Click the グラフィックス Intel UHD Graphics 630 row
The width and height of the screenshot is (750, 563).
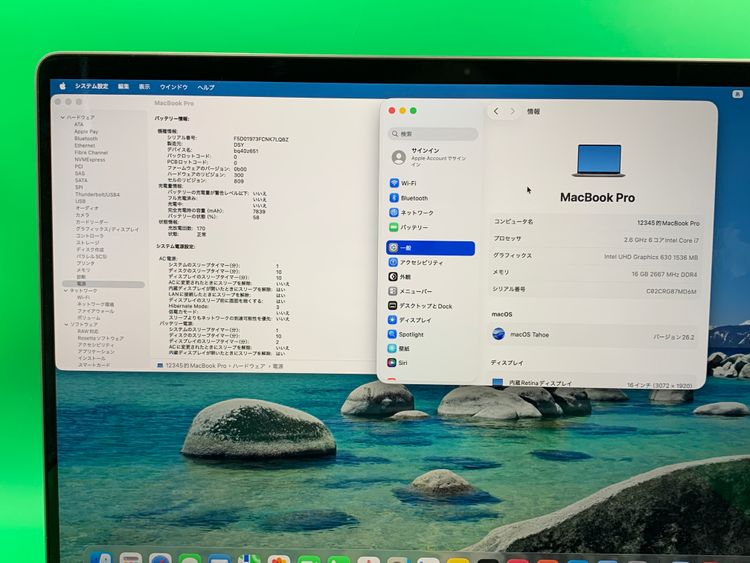(x=596, y=256)
